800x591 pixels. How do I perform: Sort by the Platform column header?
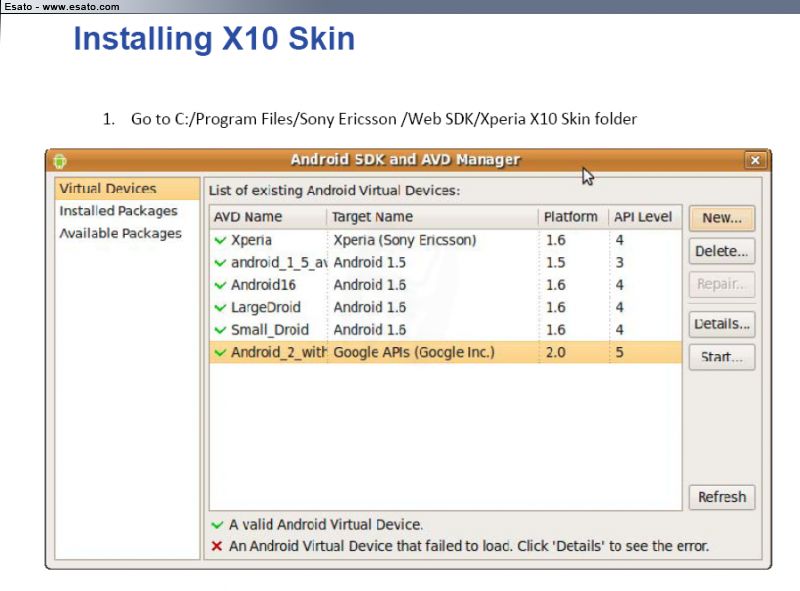573,217
